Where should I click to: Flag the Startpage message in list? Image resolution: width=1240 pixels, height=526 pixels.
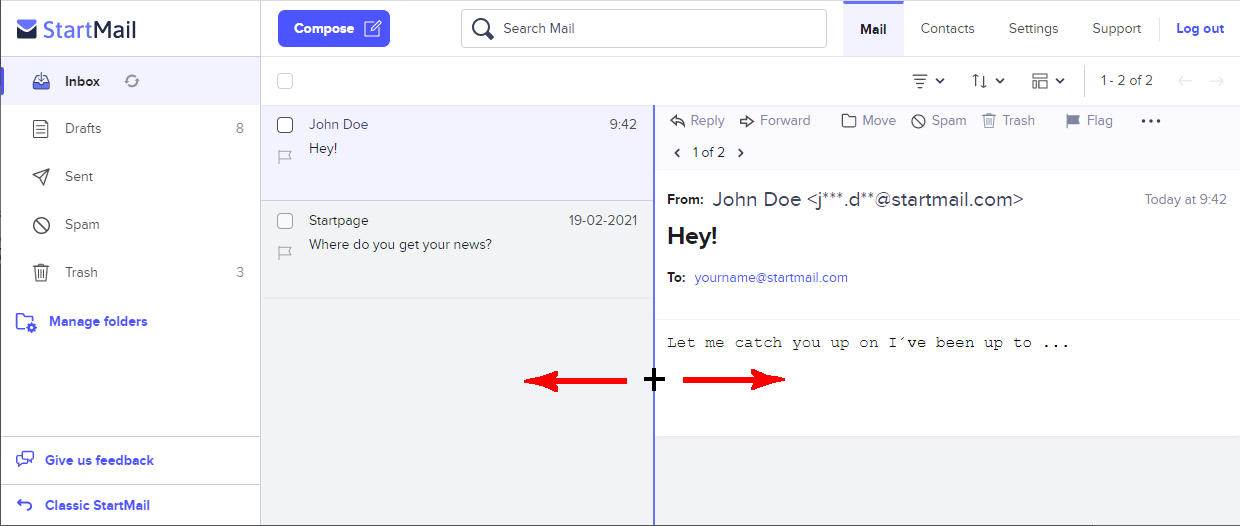tap(285, 253)
